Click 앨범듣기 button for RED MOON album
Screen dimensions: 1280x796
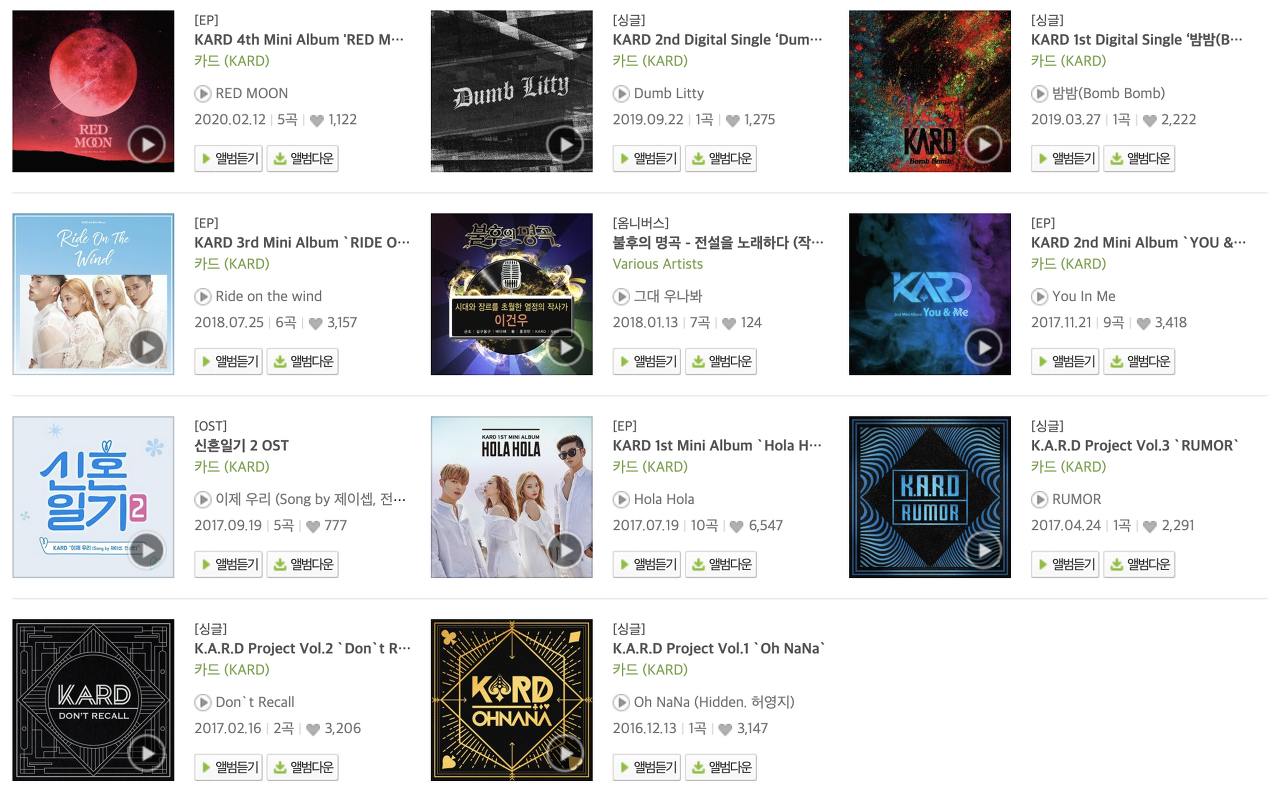click(228, 158)
